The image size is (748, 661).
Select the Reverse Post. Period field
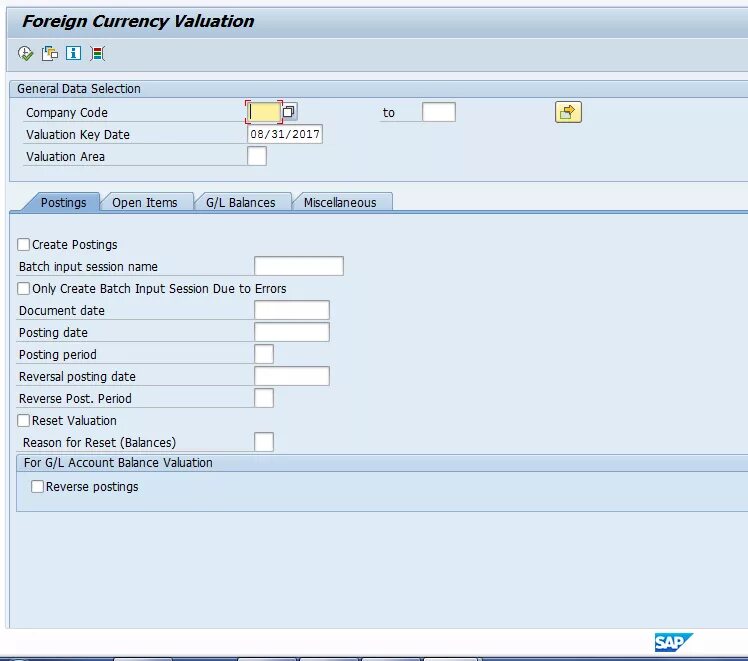264,398
